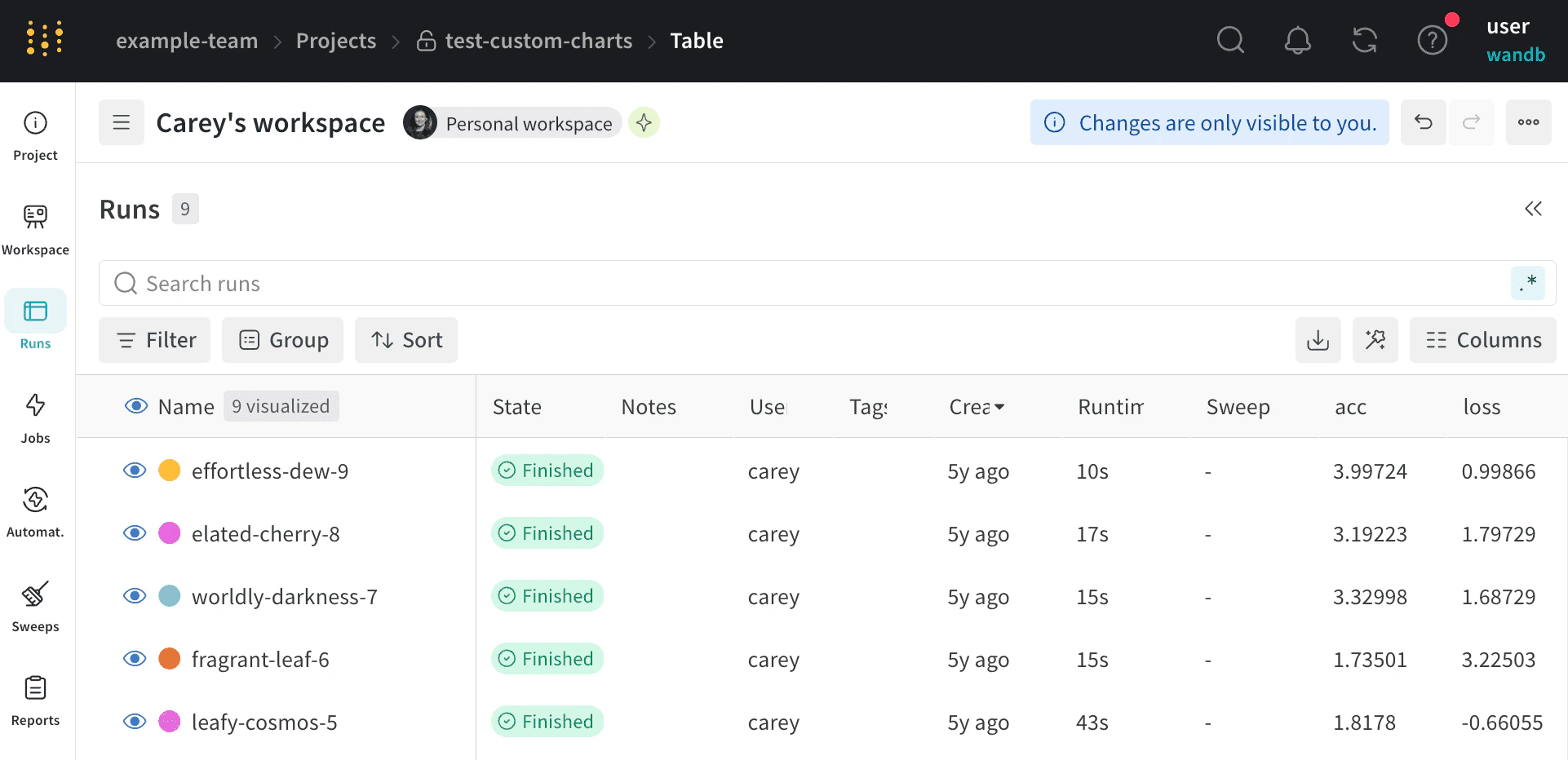Open the workspace hamburger menu icon
Screen dimensions: 1568x760
pyautogui.click(x=122, y=122)
